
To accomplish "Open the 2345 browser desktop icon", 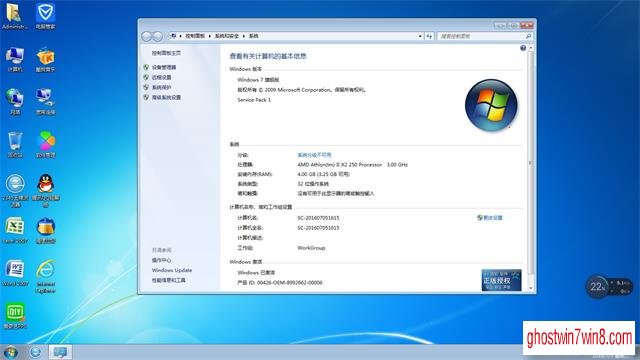I will click(x=15, y=191).
